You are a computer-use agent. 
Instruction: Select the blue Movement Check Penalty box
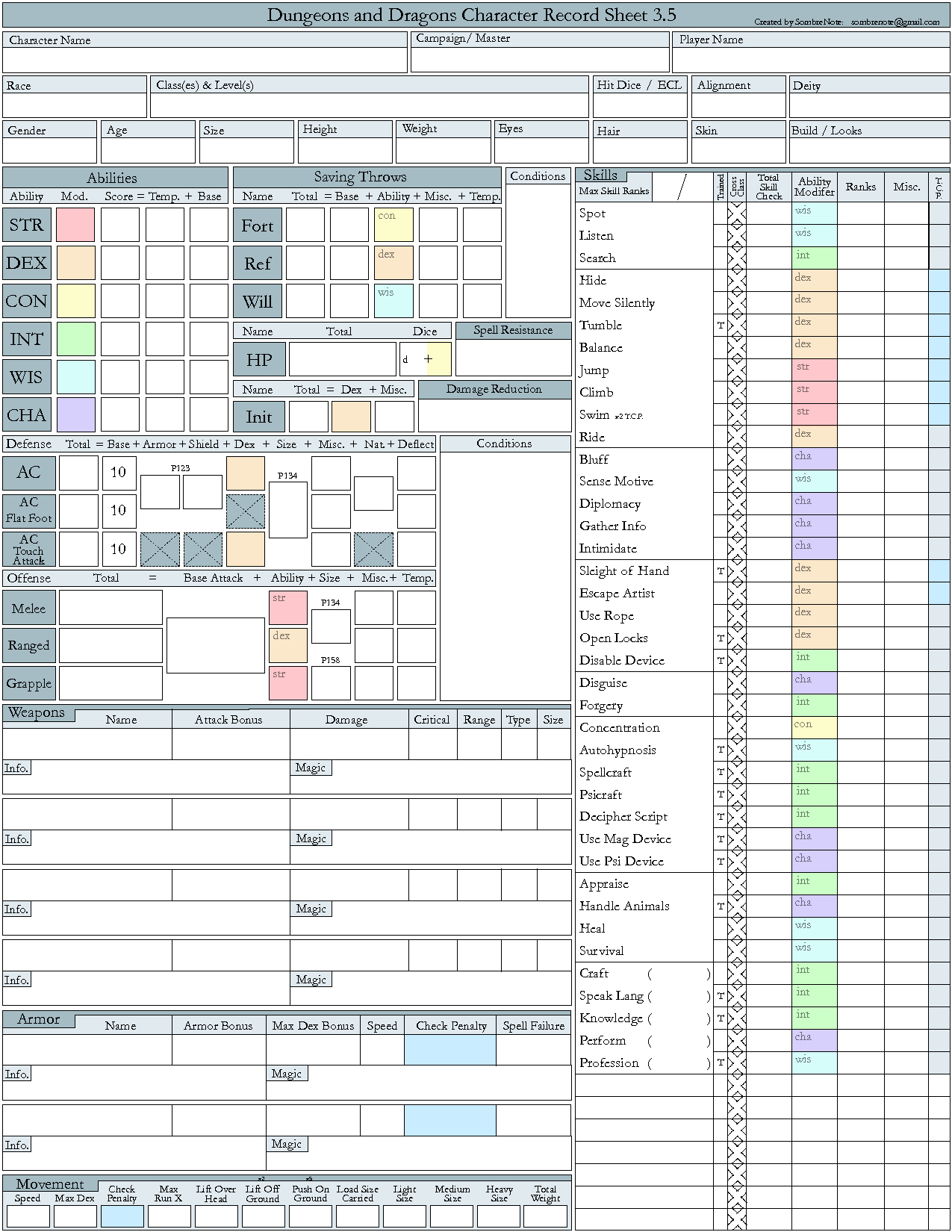[x=122, y=1216]
